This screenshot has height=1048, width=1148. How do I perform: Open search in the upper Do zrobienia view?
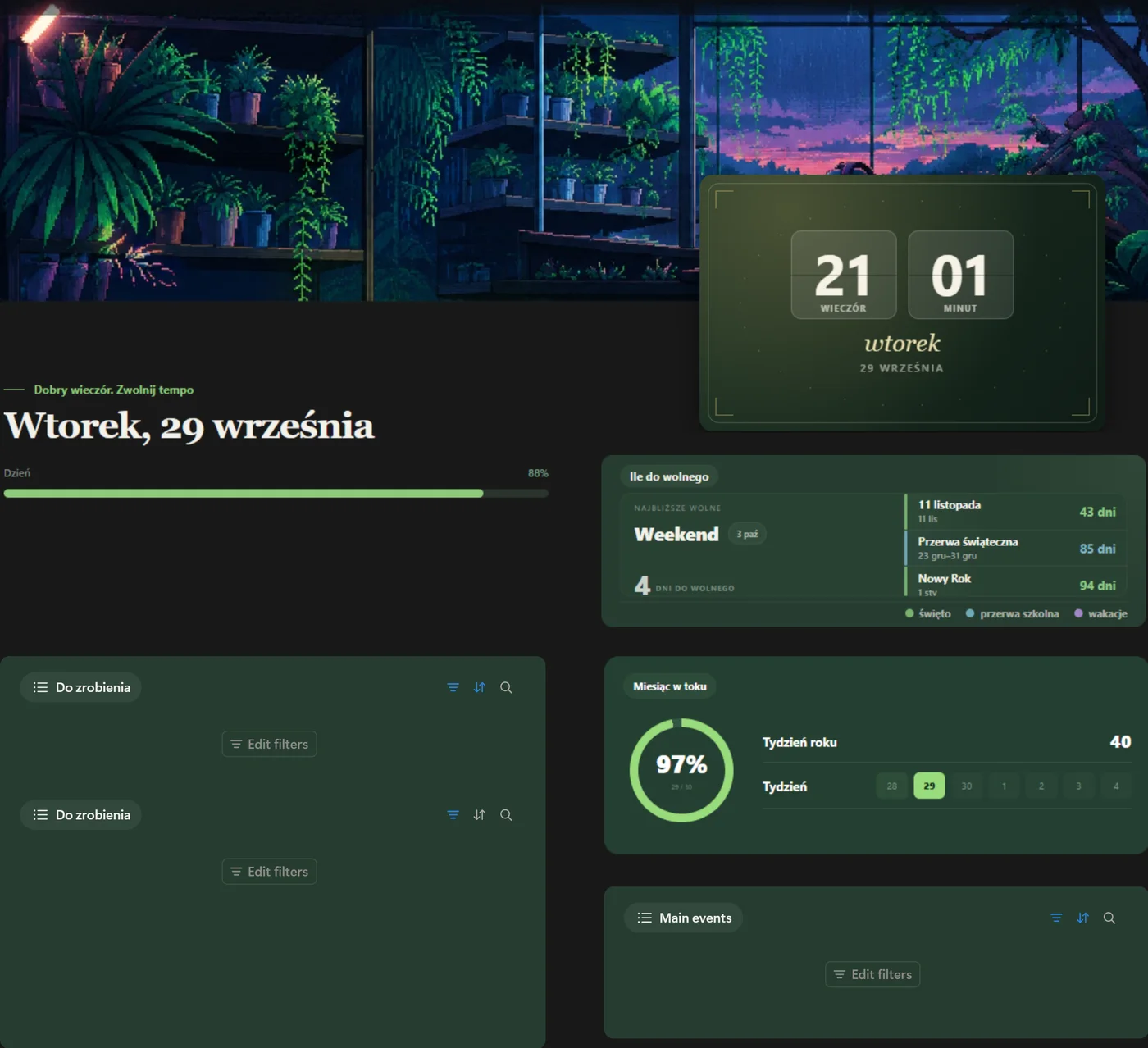[x=506, y=687]
